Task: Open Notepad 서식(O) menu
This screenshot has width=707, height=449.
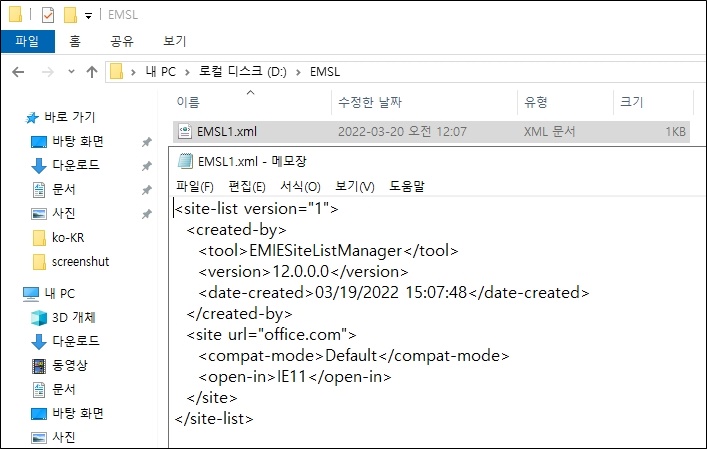Action: tap(300, 186)
